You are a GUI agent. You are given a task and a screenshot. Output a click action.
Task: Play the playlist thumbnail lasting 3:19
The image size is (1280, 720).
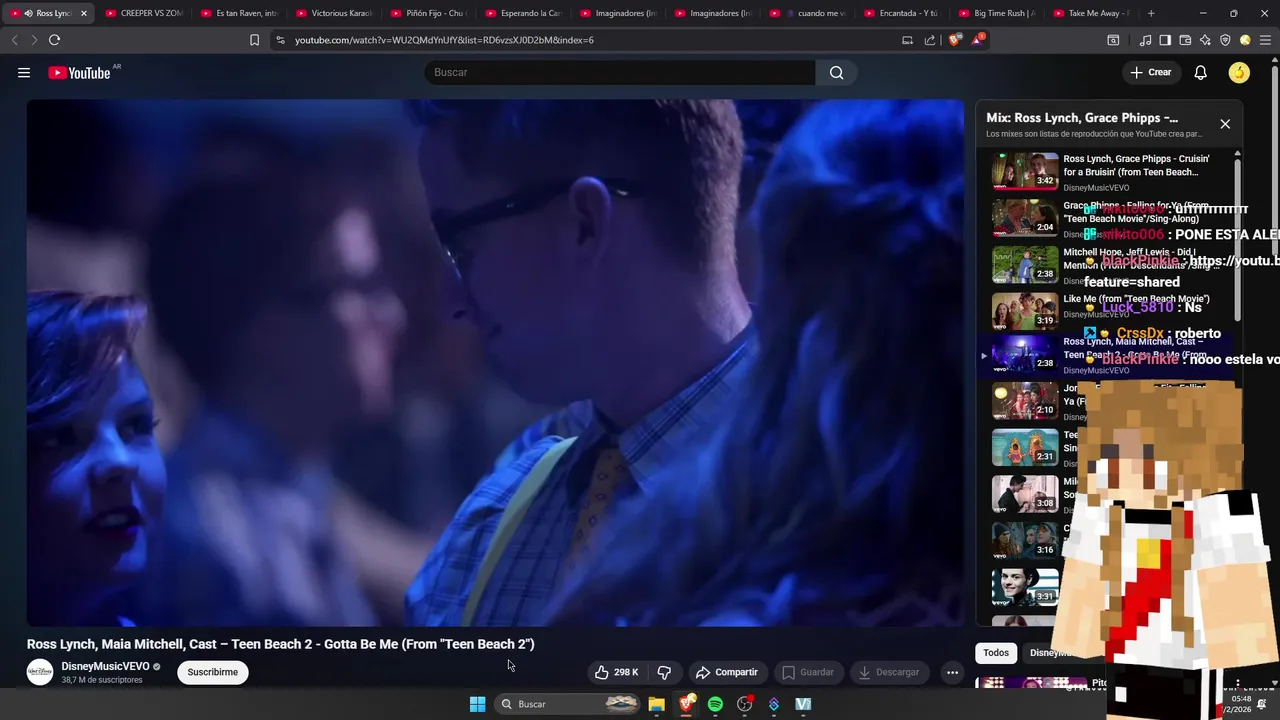point(1025,311)
